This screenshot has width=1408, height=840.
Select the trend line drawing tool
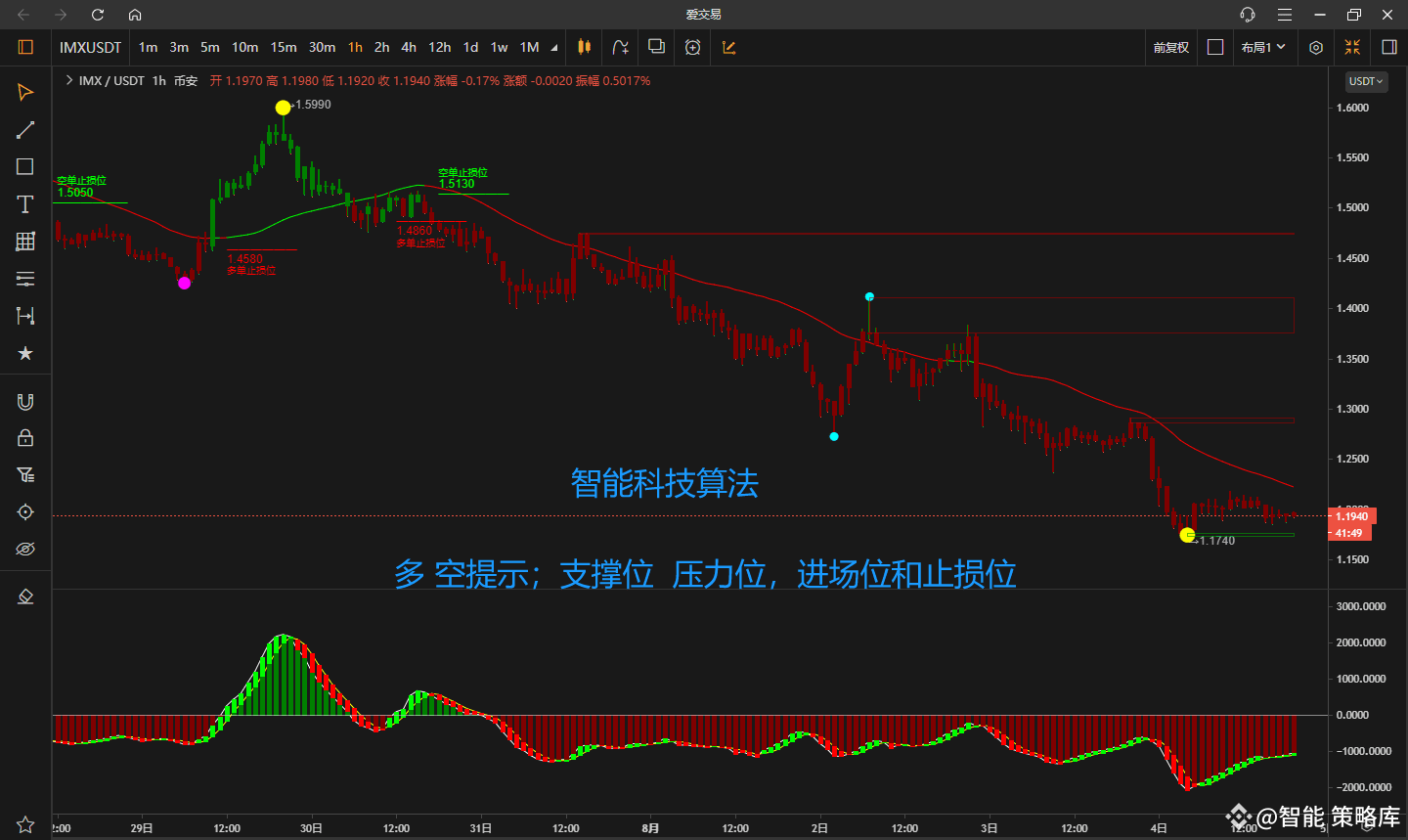(24, 130)
